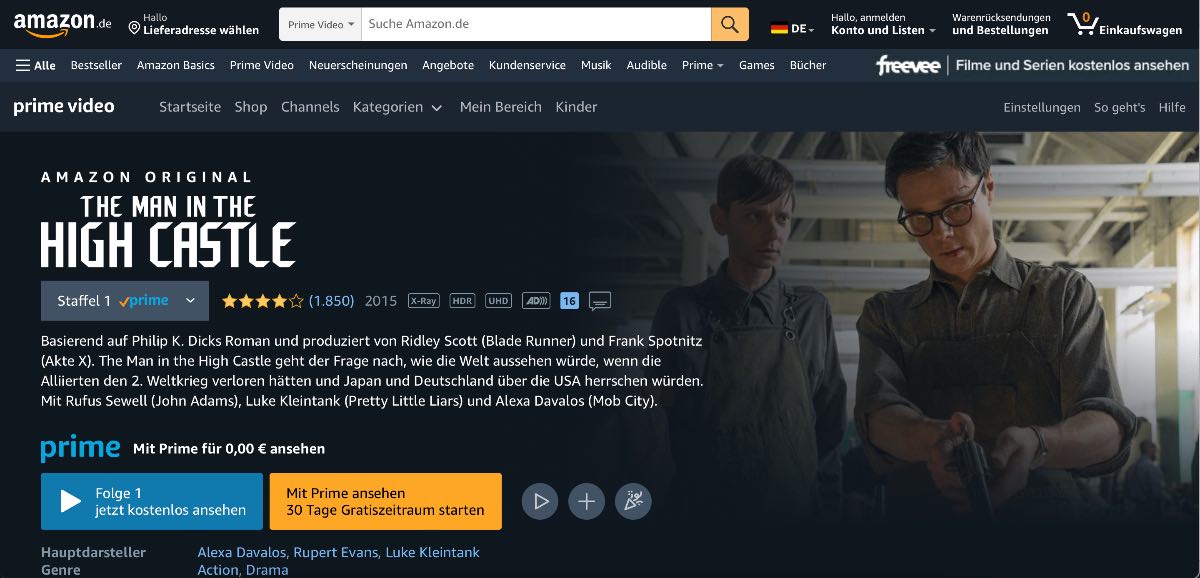This screenshot has width=1200, height=578.
Task: Open Hilfe link
Action: [1172, 107]
